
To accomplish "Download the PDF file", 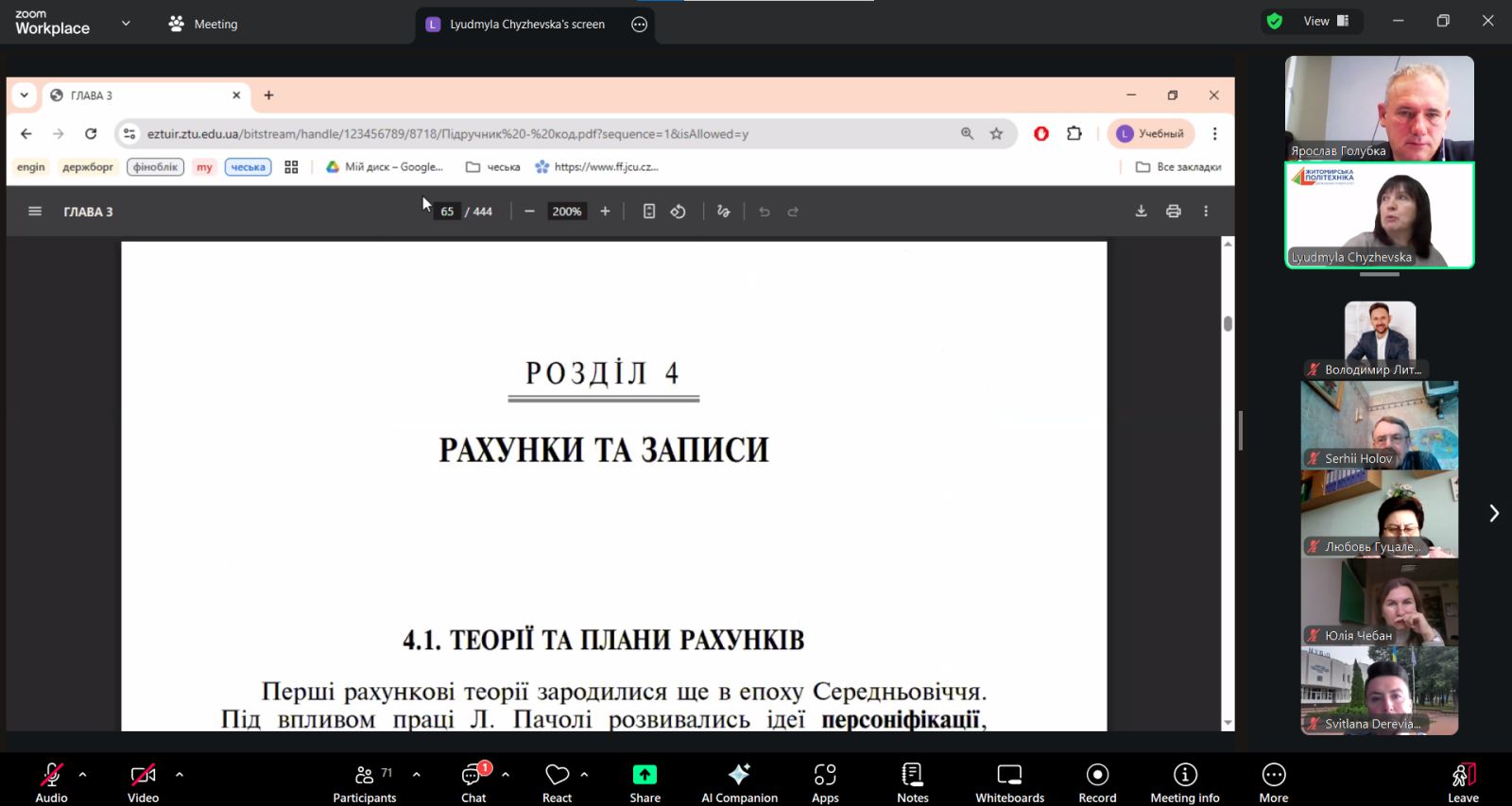I will (x=1142, y=212).
